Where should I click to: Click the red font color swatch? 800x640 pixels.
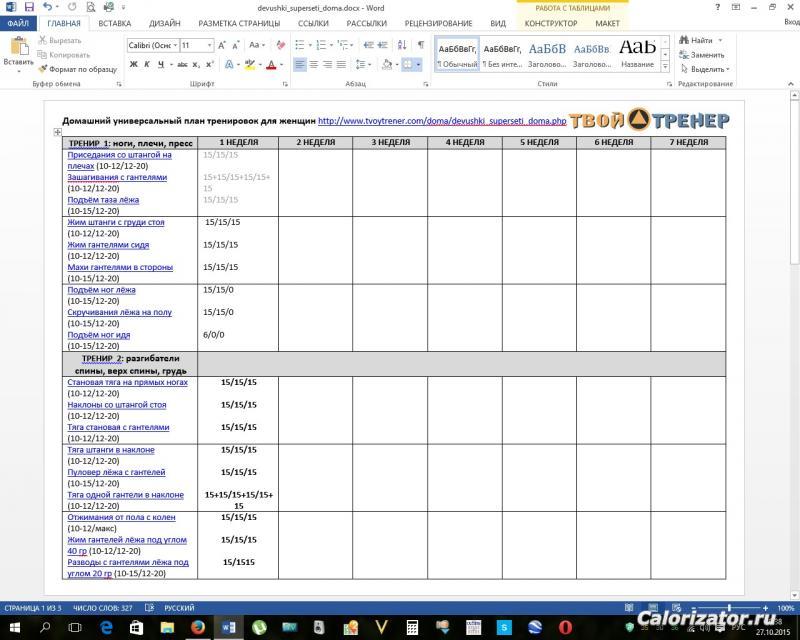[x=270, y=64]
